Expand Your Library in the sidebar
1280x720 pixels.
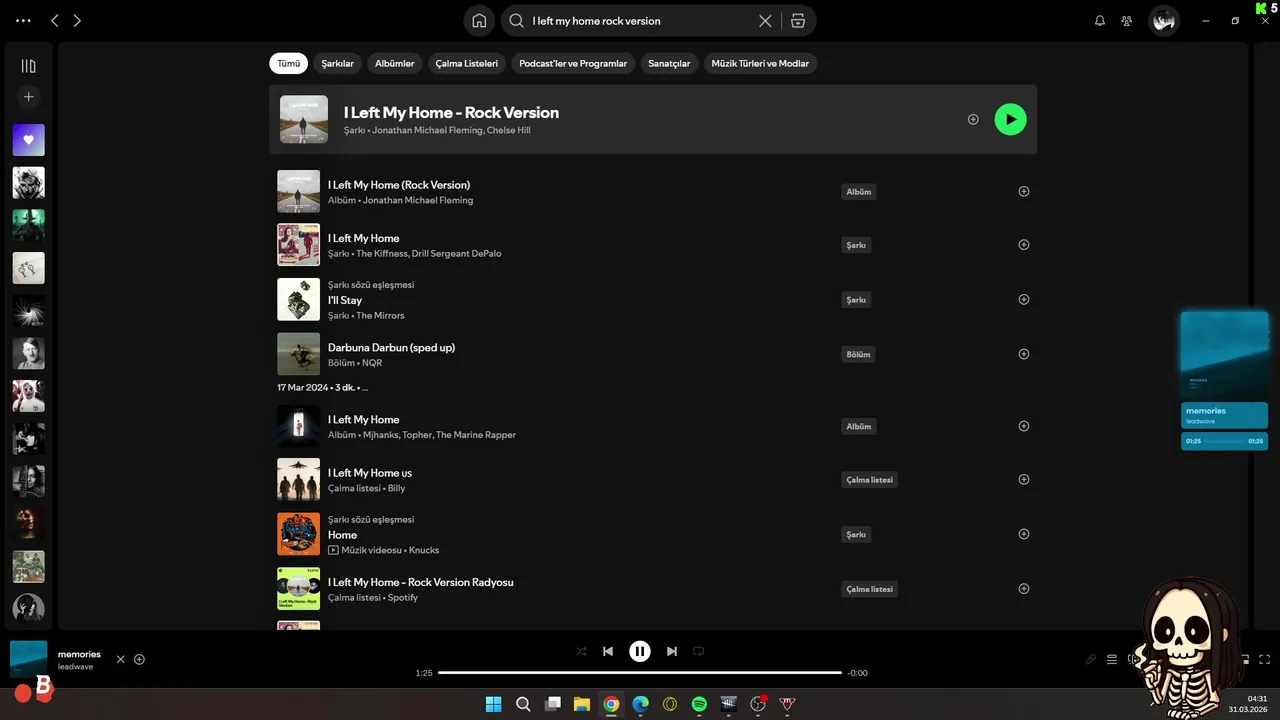tap(28, 66)
